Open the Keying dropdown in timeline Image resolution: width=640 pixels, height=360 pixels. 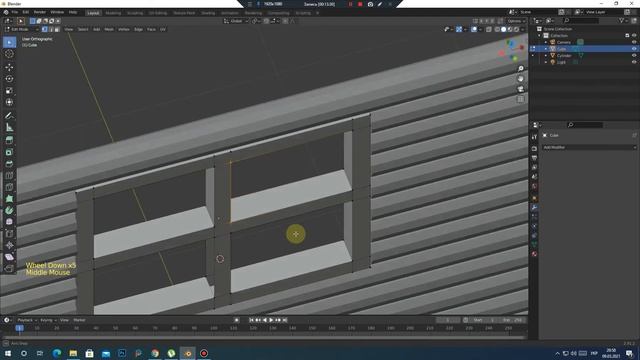click(48, 320)
